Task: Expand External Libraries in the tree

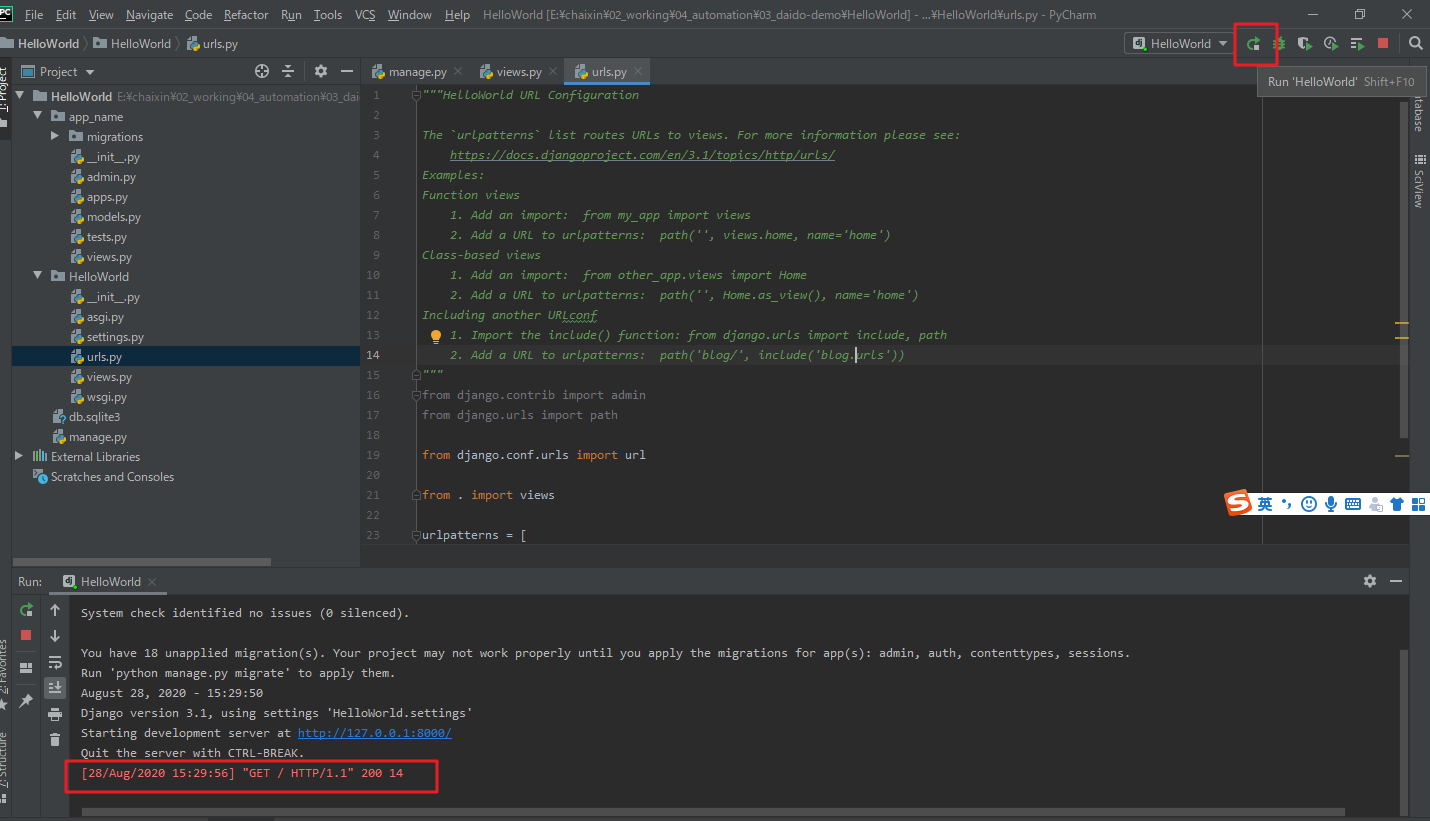Action: tap(19, 456)
